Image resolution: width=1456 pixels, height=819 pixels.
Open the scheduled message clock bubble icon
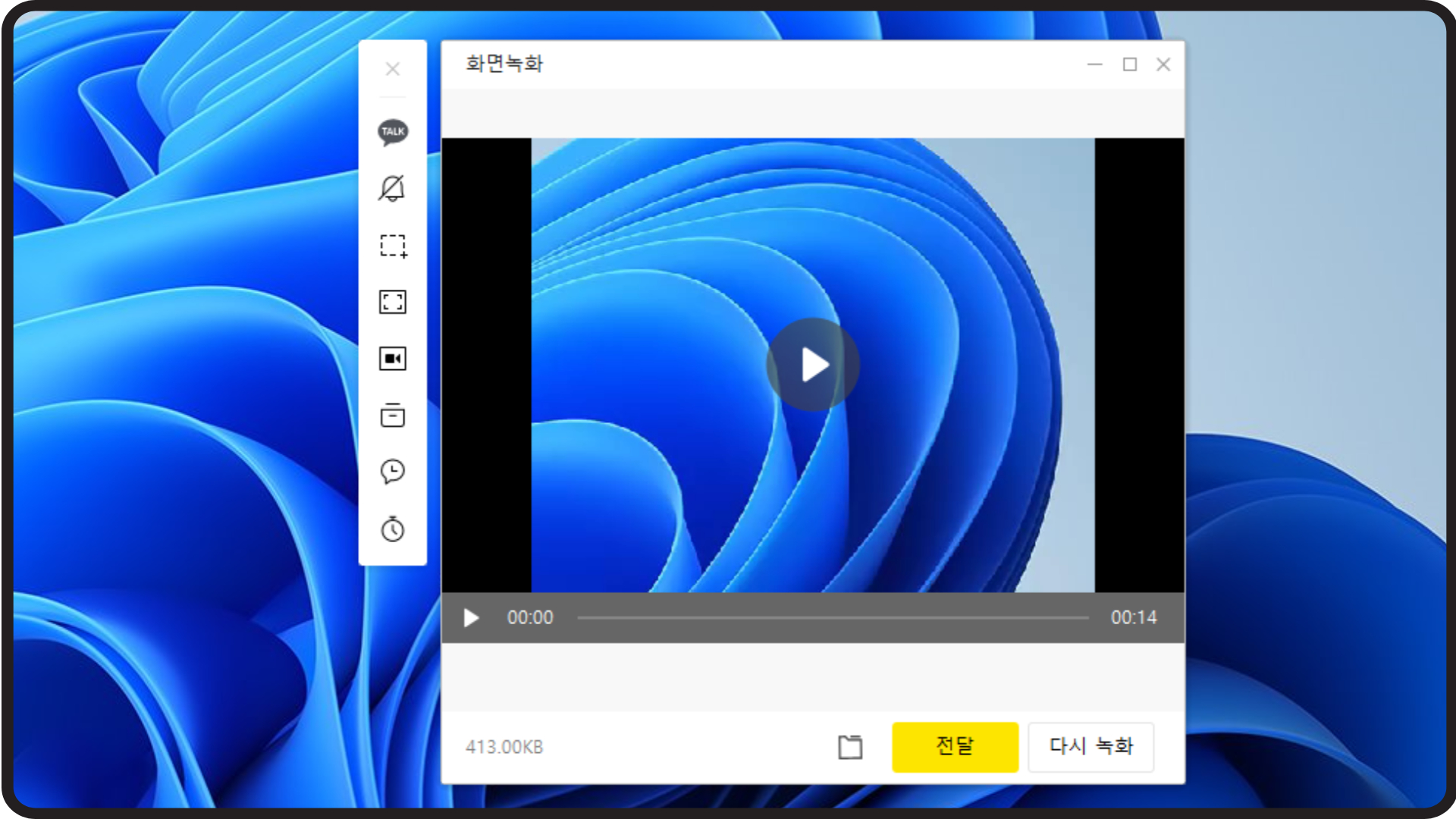(392, 472)
